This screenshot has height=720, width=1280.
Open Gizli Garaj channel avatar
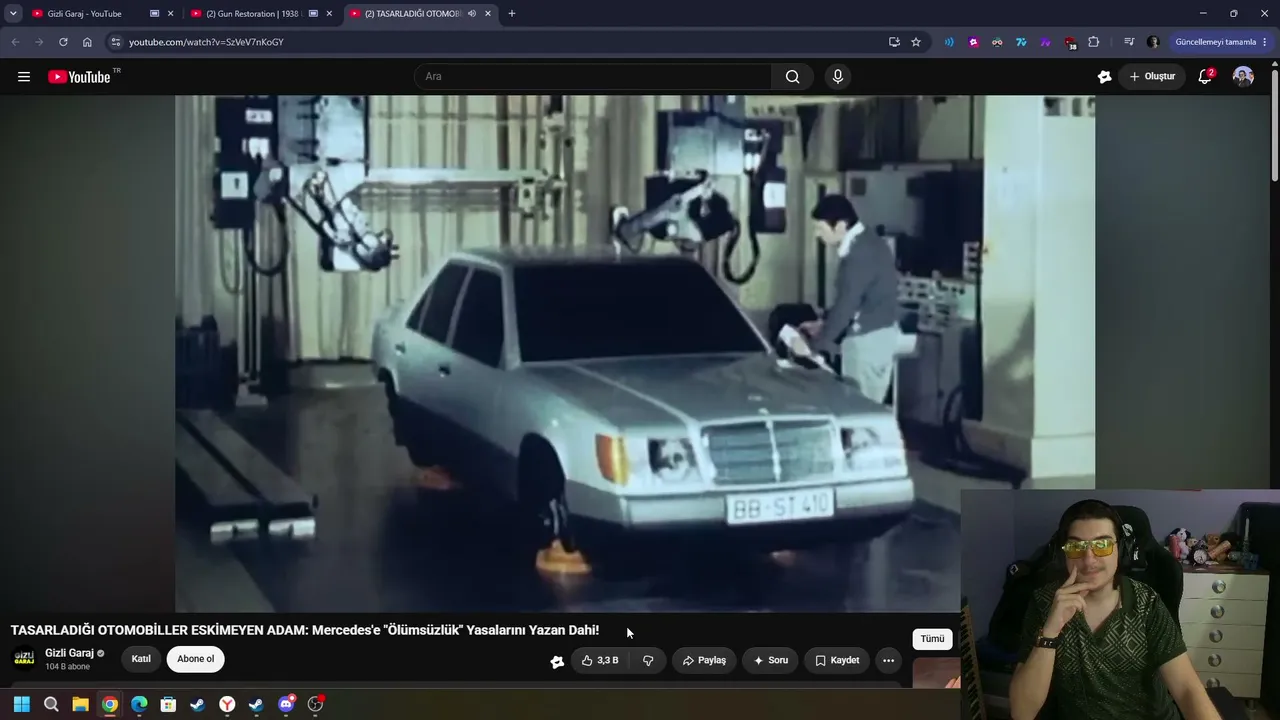[24, 659]
